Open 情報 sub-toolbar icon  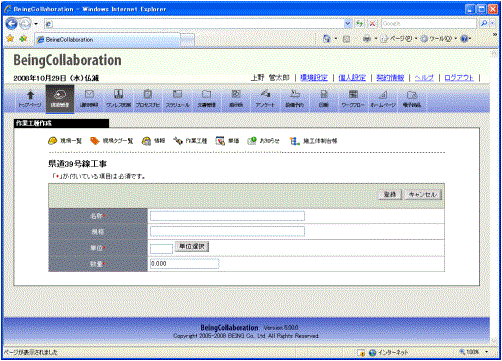[153, 141]
